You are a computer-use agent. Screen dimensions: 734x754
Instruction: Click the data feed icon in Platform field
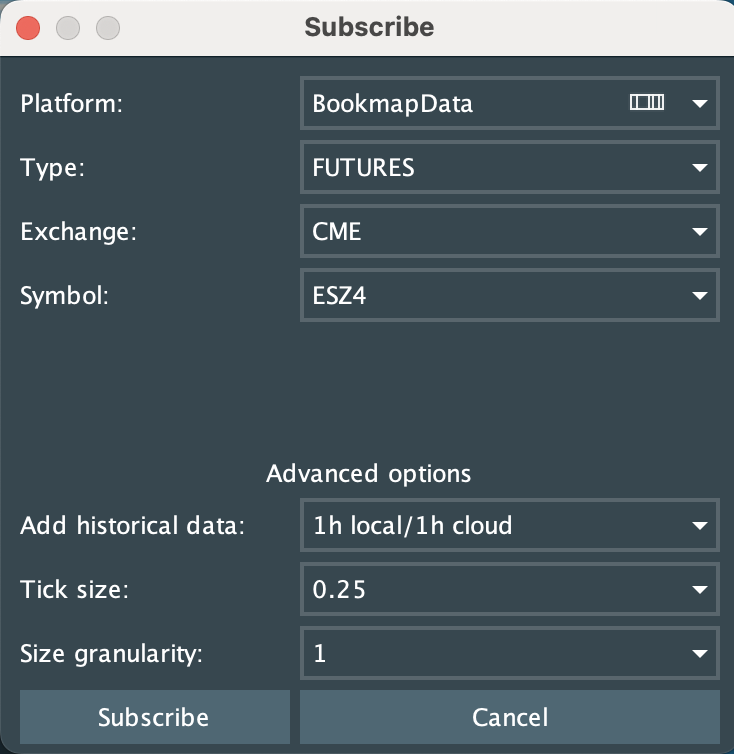(x=647, y=102)
